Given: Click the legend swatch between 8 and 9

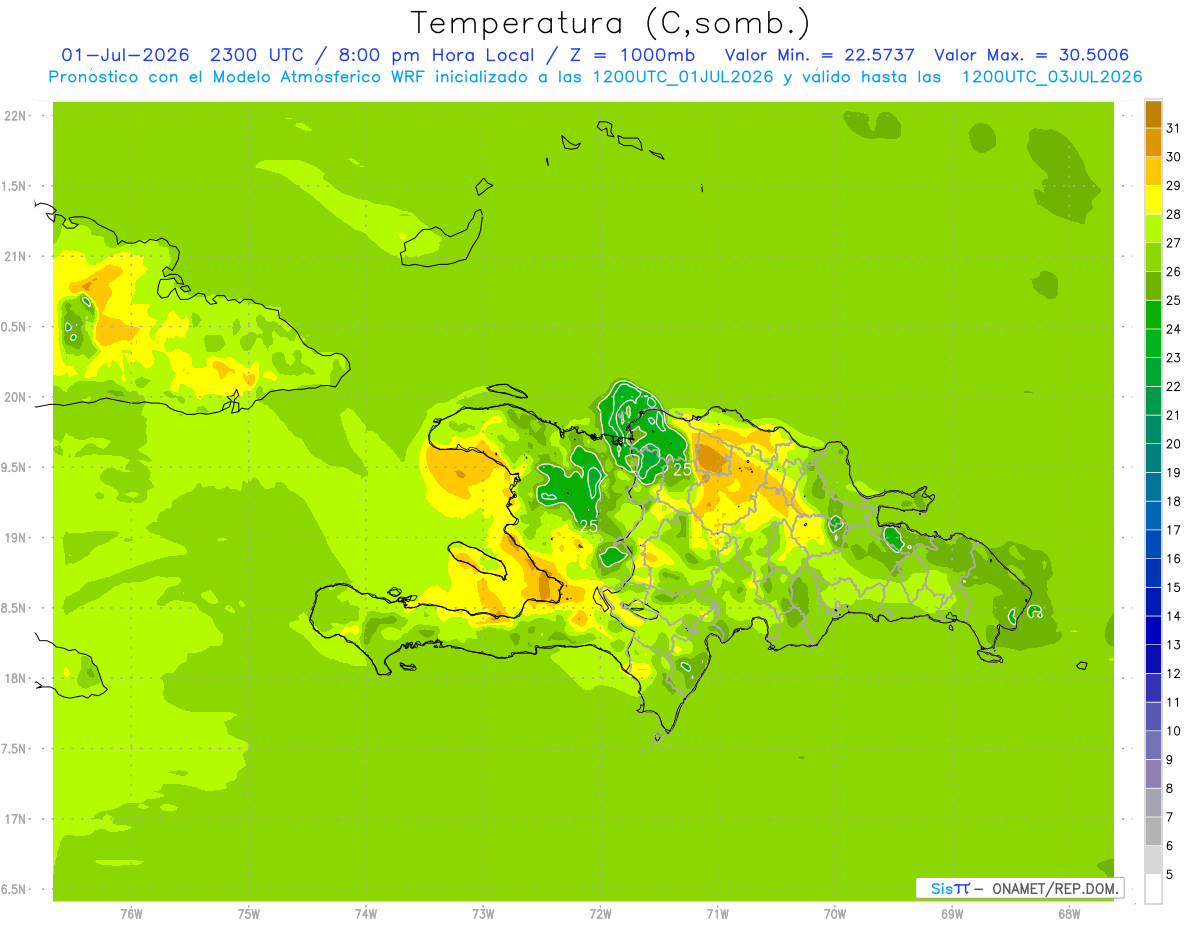Looking at the screenshot, I should (x=1153, y=774).
